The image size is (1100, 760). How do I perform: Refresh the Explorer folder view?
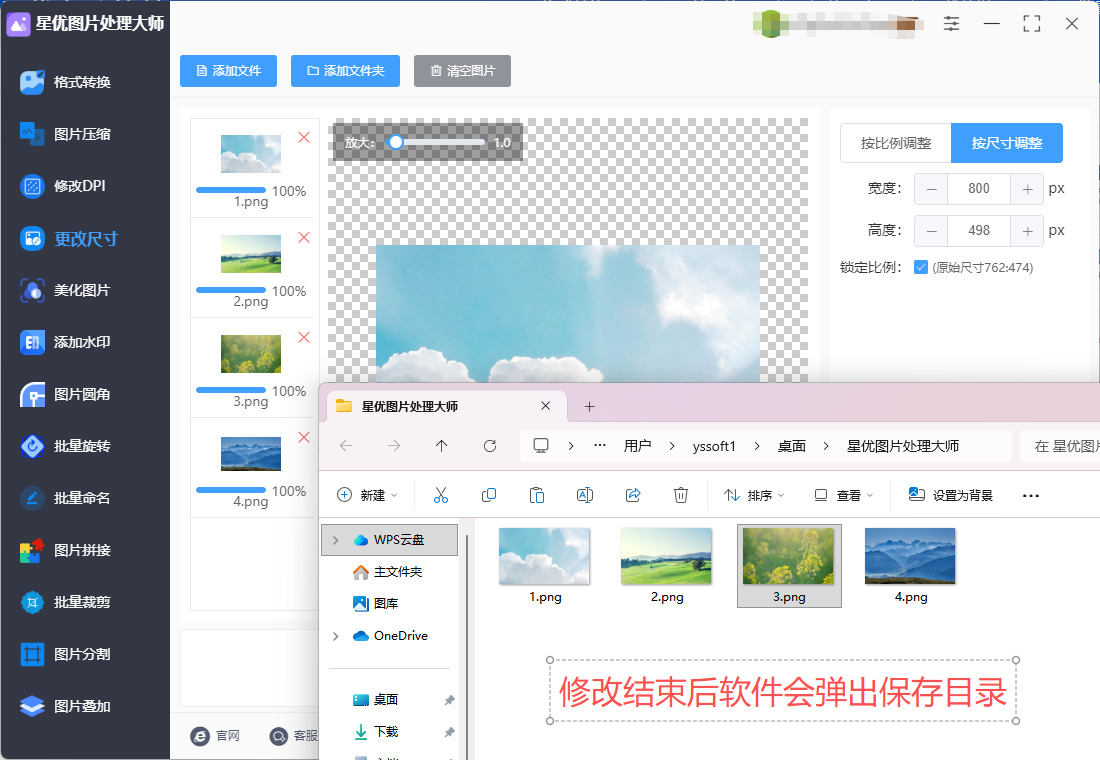click(x=490, y=446)
